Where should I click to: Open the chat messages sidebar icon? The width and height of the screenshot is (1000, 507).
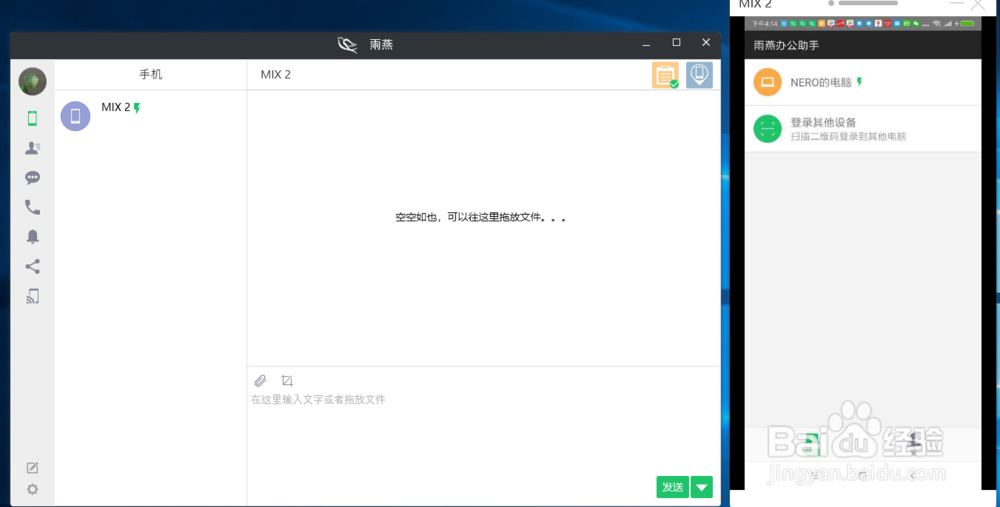click(33, 177)
